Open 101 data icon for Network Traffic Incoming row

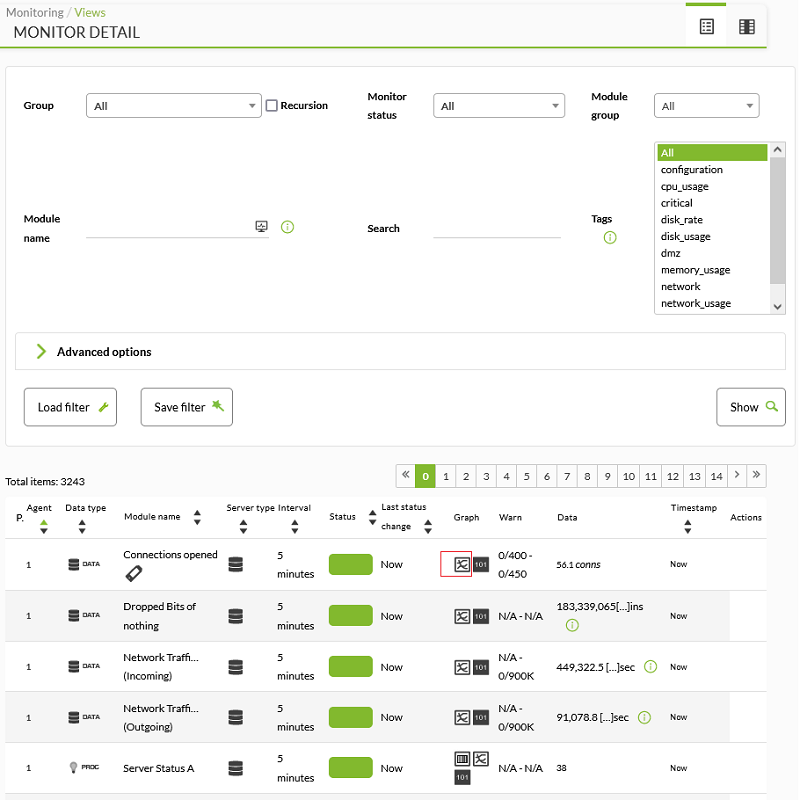pos(481,667)
